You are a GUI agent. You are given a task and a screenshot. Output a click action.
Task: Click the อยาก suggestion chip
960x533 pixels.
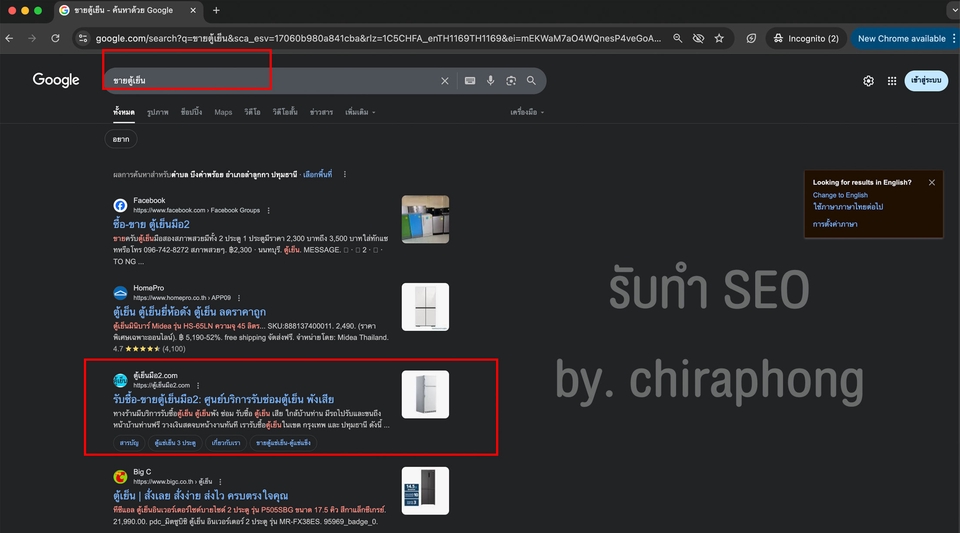(121, 140)
